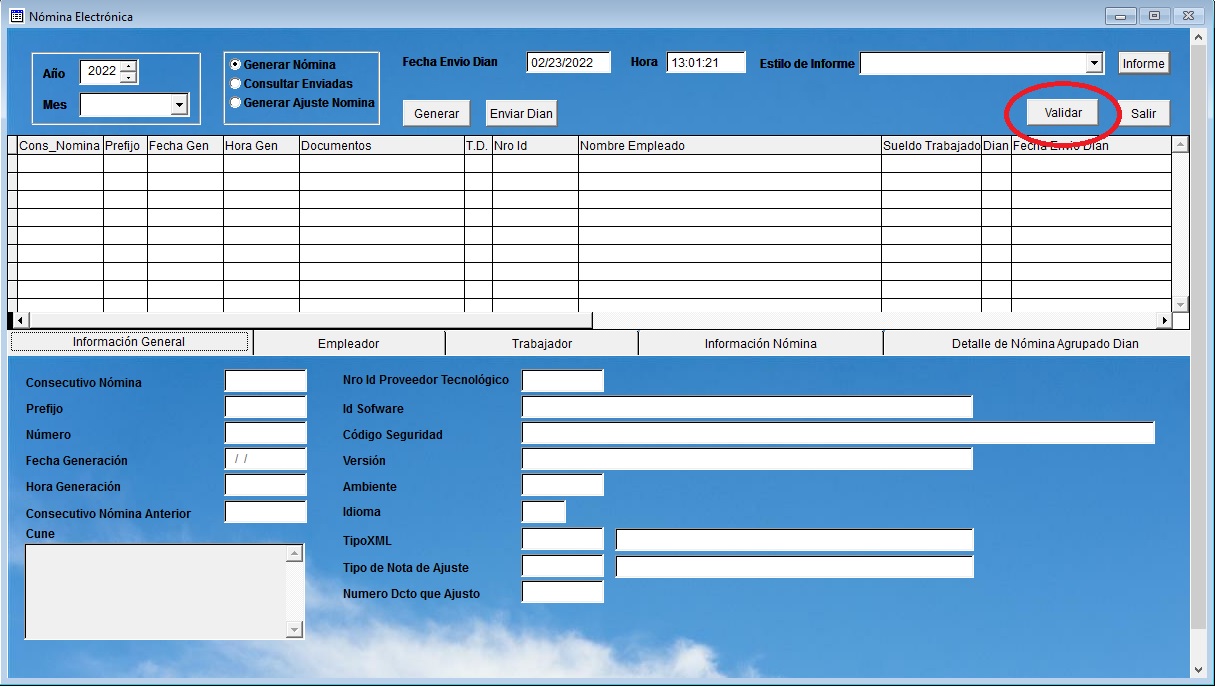Click the grid's scroll down arrow
Screen dimensions: 1215x691
click(x=1181, y=304)
